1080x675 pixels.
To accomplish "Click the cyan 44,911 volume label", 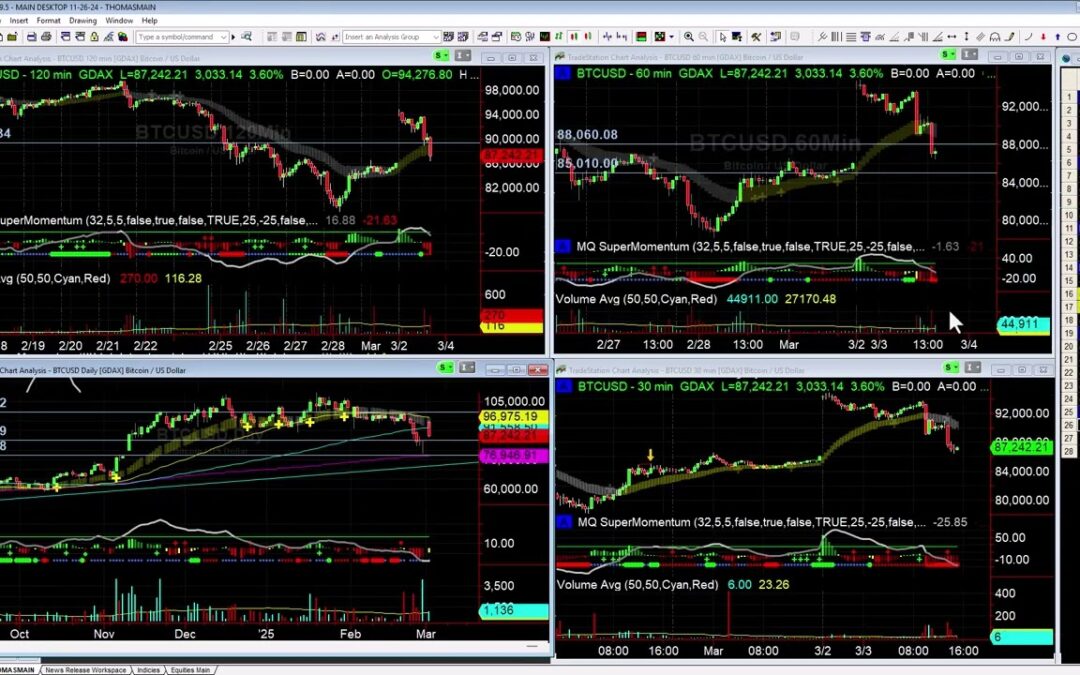I will [x=1025, y=324].
